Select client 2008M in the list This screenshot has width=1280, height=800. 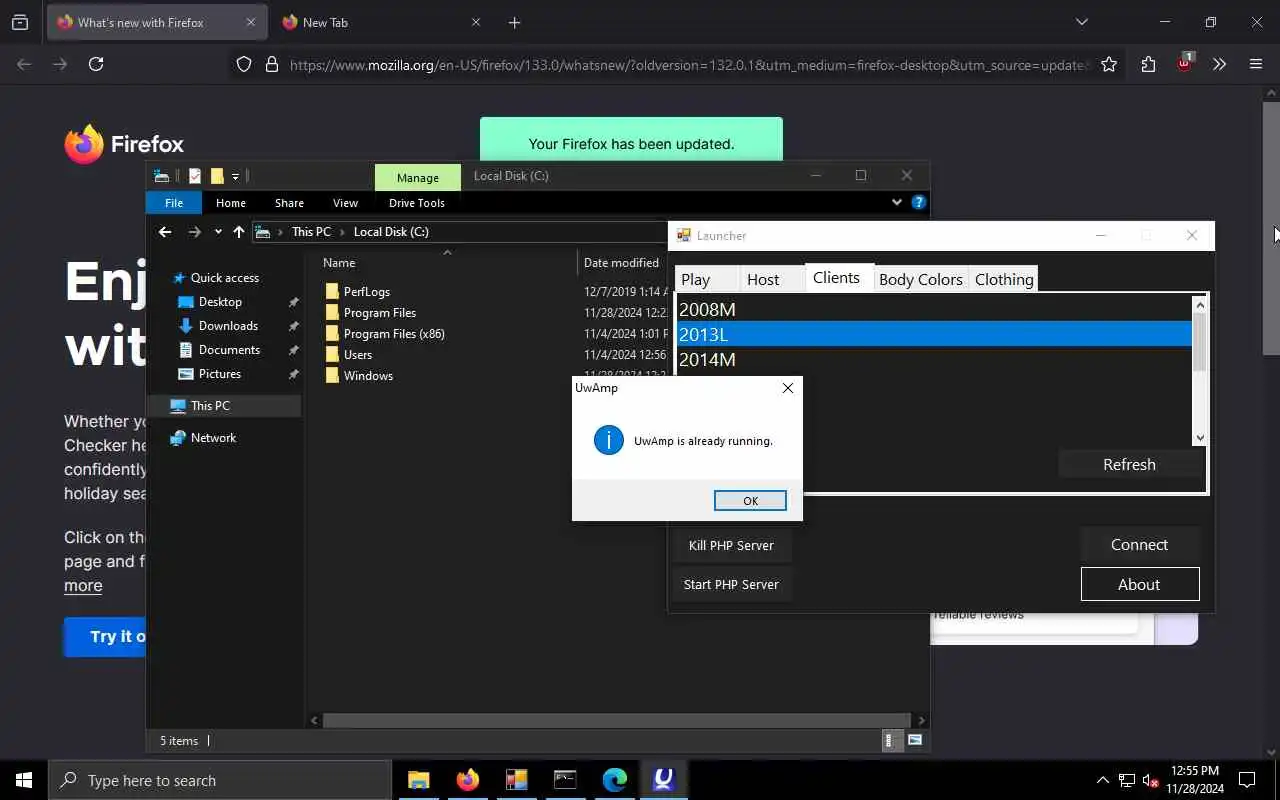(934, 309)
